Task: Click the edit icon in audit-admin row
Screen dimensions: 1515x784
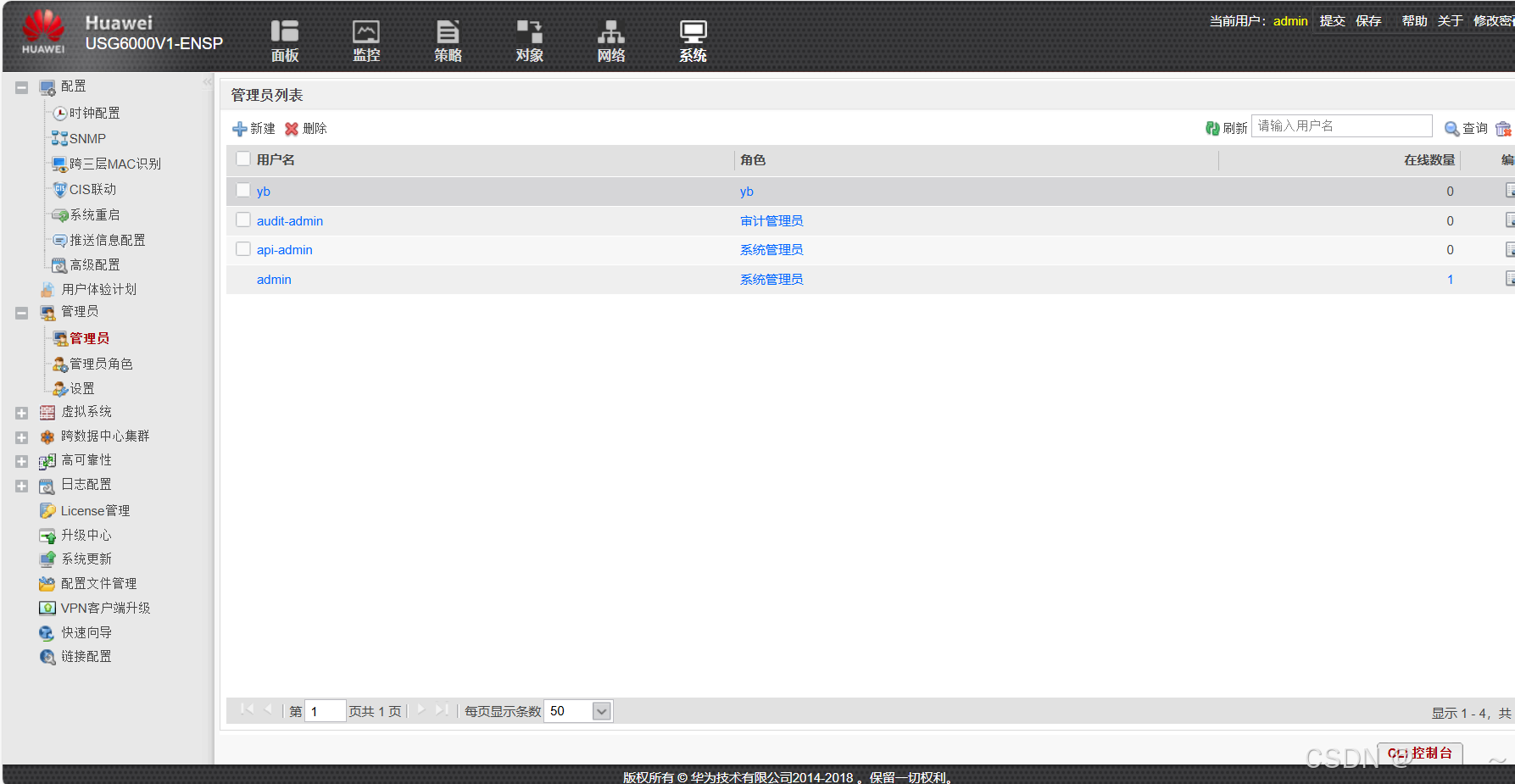Action: click(1510, 220)
